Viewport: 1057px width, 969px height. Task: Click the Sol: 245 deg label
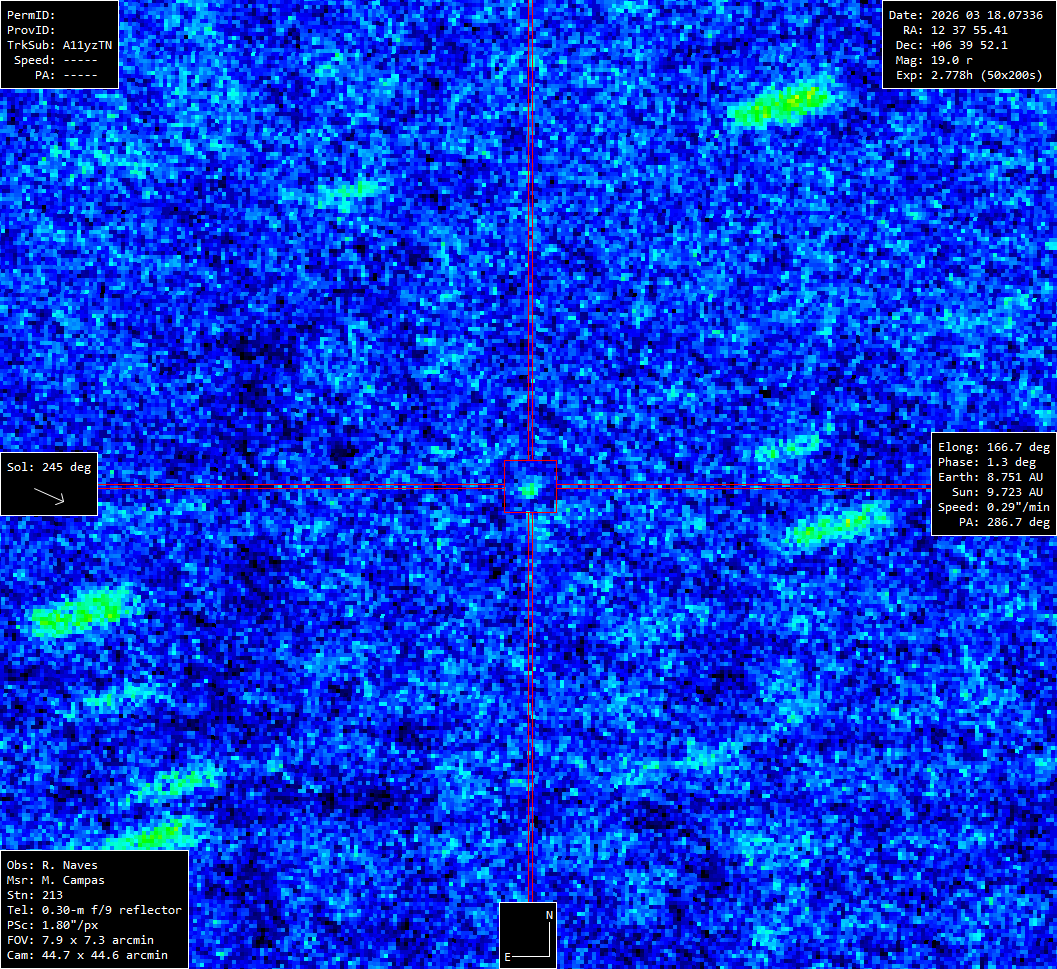pos(48,467)
